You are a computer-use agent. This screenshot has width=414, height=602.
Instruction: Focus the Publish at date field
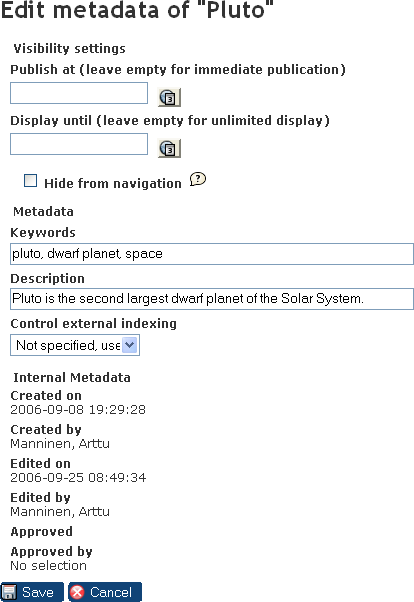(79, 93)
